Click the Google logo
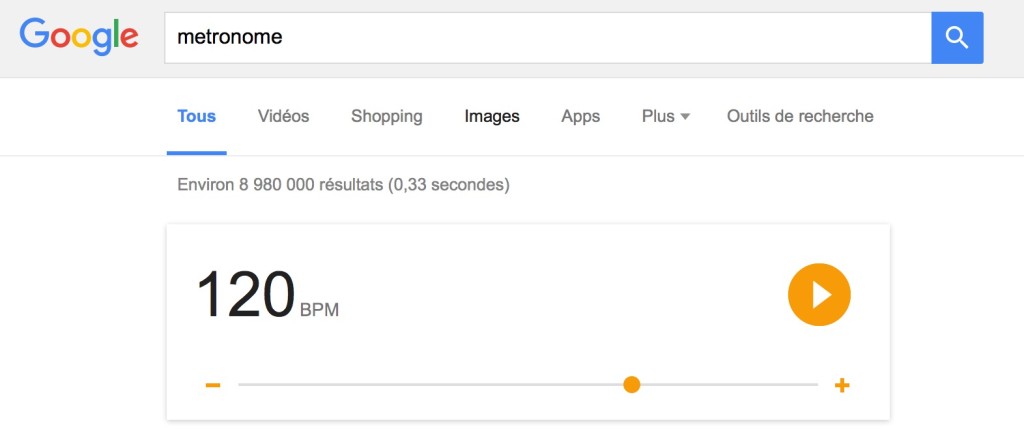 coord(79,37)
